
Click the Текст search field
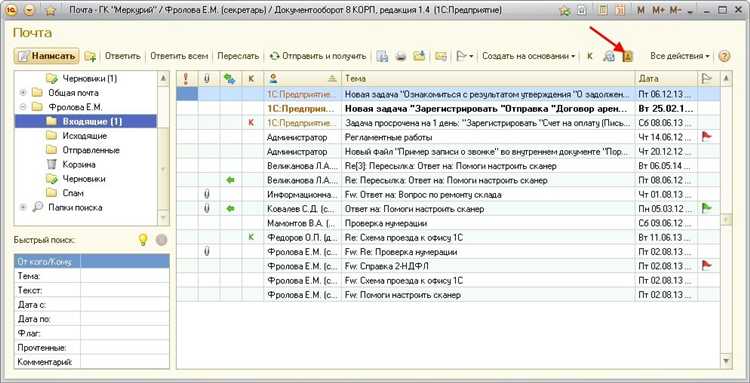(x=124, y=290)
